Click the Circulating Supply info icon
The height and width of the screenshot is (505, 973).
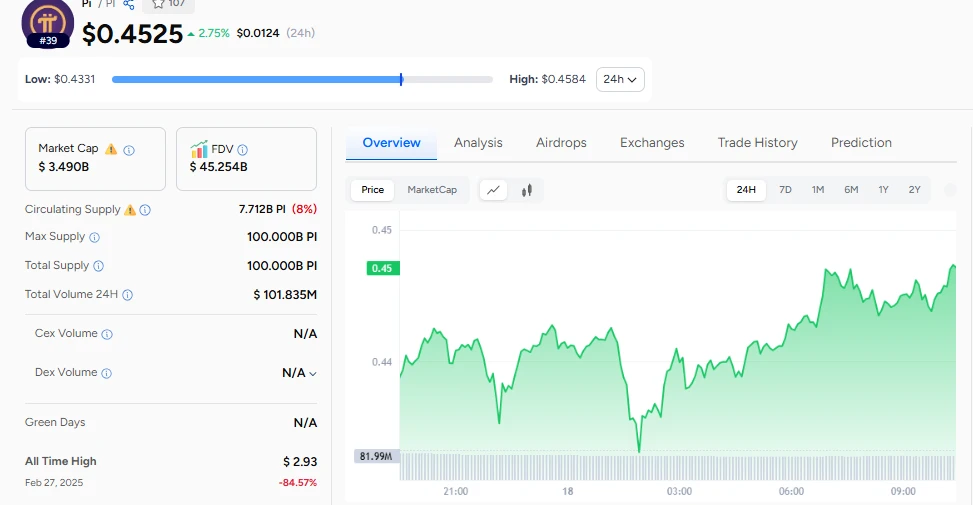click(145, 210)
